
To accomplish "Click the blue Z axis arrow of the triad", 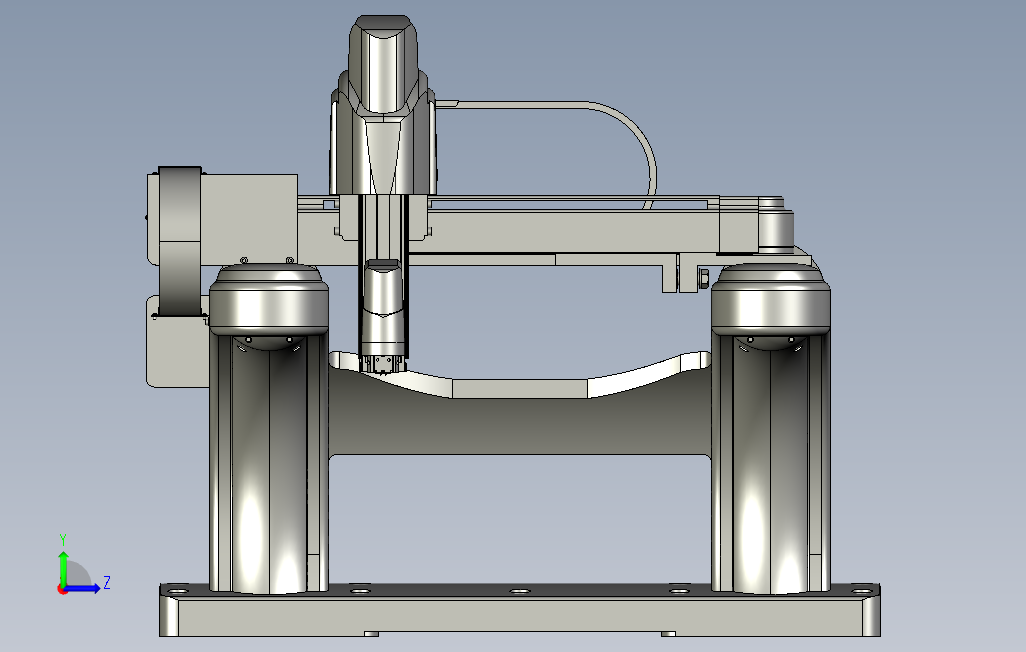I will [x=83, y=589].
